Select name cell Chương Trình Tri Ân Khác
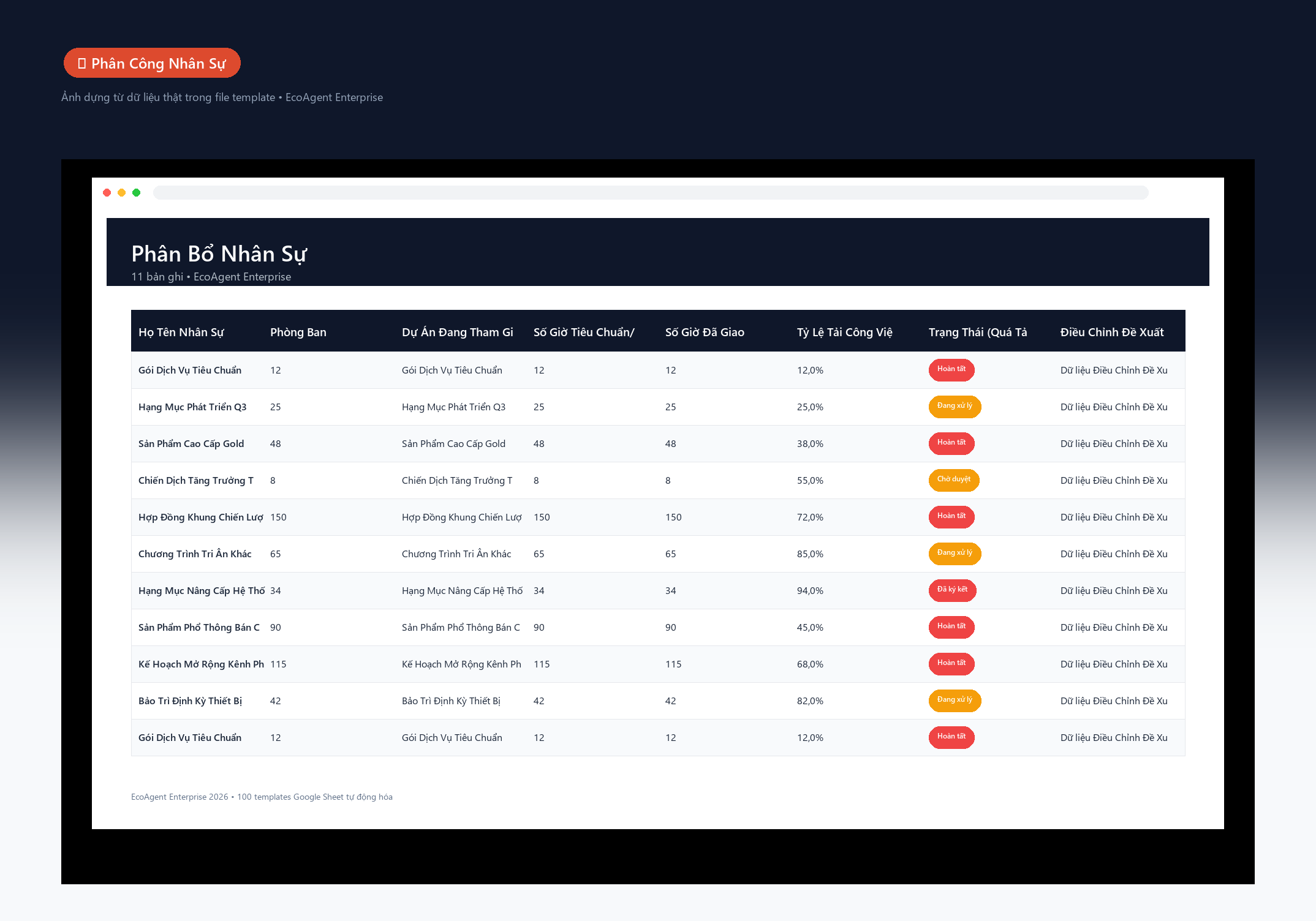The width and height of the screenshot is (1316, 921). point(195,554)
